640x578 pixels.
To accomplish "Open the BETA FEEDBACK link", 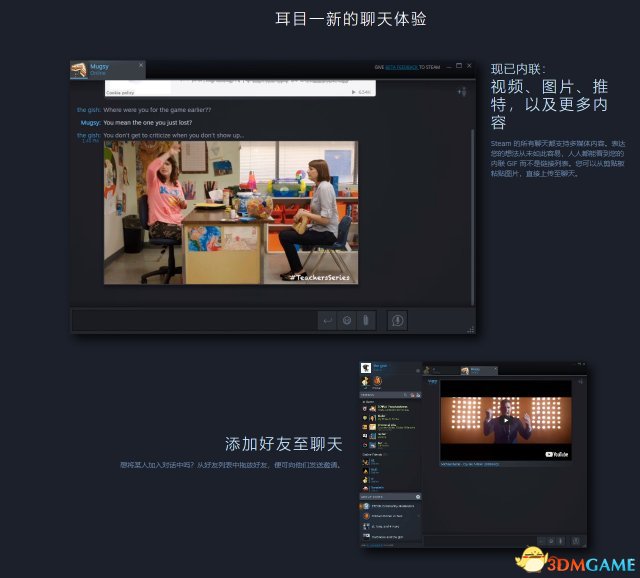I will (x=402, y=67).
